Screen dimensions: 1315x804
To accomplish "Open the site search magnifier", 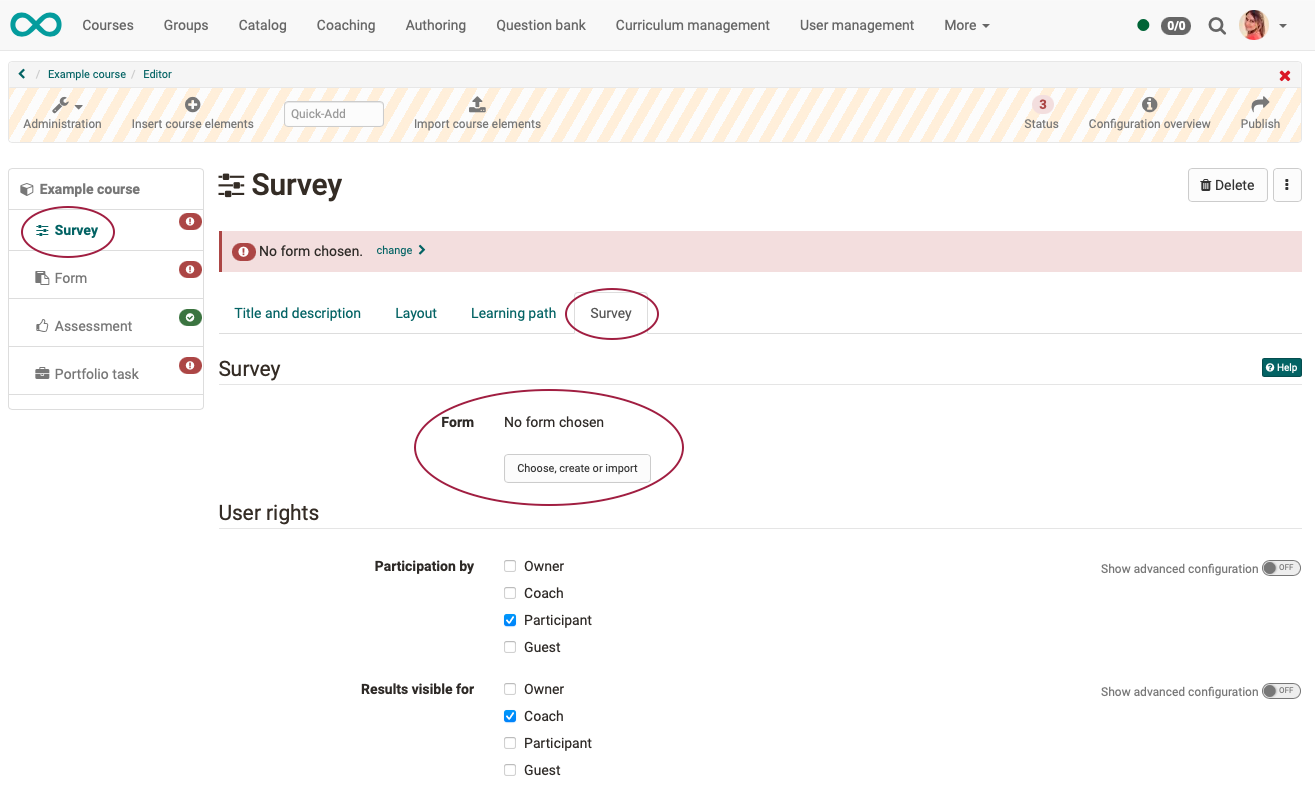I will 1216,25.
